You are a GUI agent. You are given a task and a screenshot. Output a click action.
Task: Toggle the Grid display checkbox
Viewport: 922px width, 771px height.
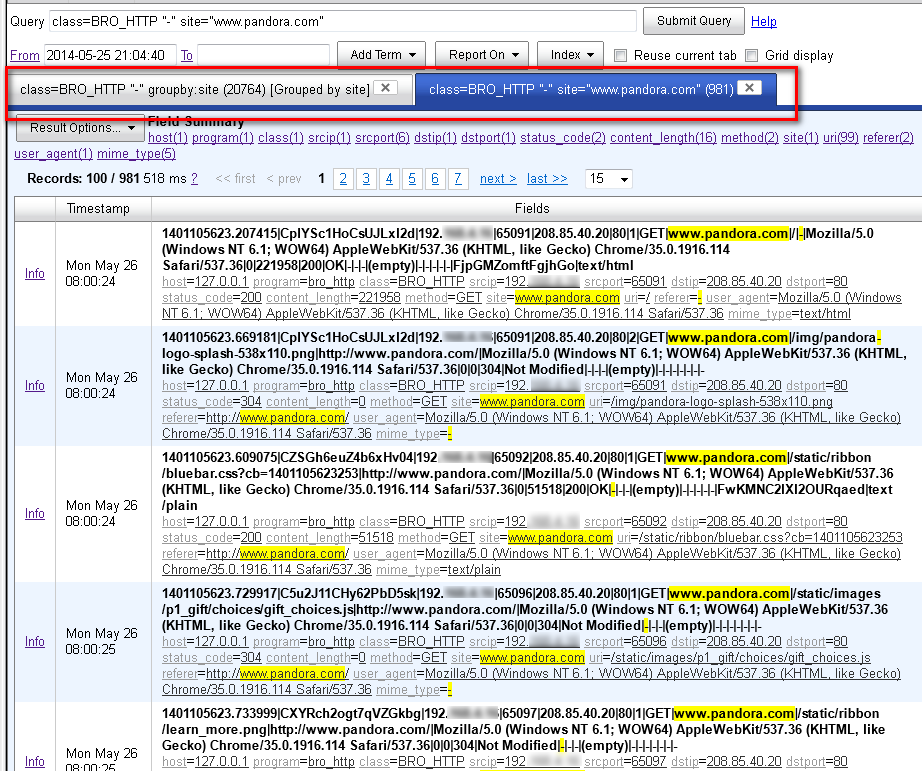(751, 55)
